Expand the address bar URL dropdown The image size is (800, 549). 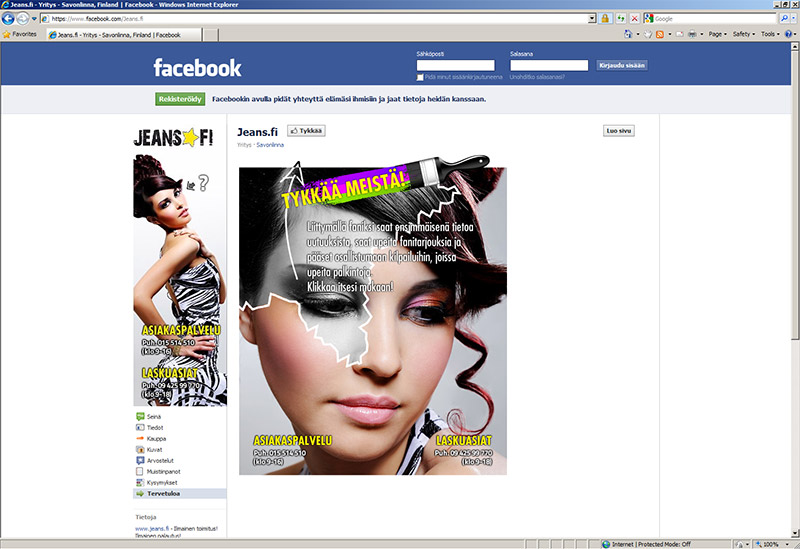point(592,19)
